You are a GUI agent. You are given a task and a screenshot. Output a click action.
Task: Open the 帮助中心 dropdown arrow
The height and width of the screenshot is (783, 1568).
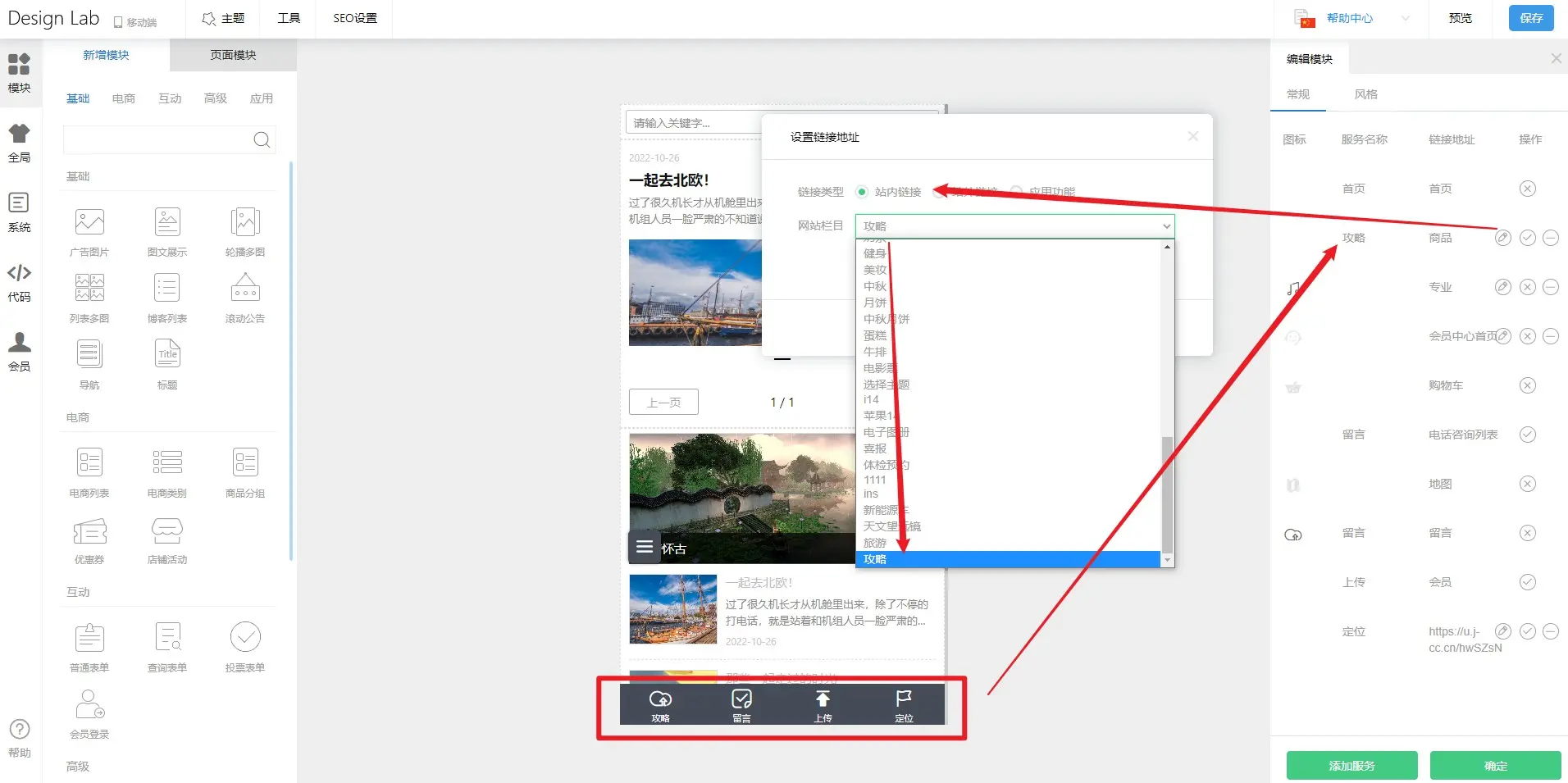tap(1405, 18)
